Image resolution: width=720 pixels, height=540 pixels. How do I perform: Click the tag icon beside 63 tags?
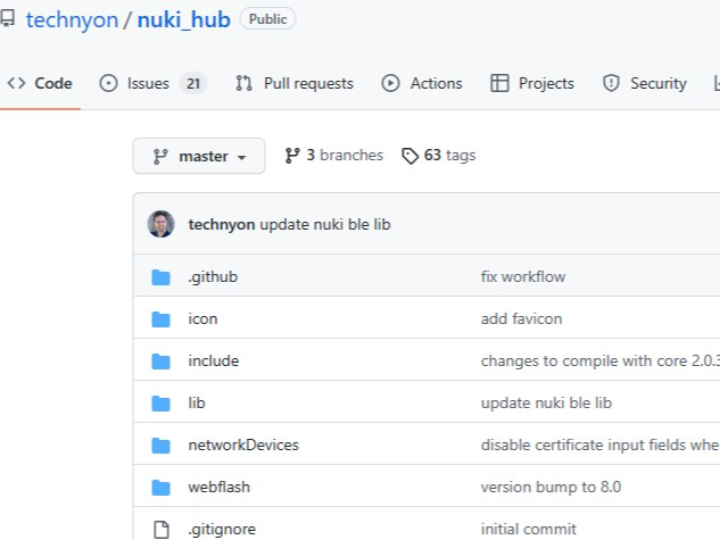point(410,156)
